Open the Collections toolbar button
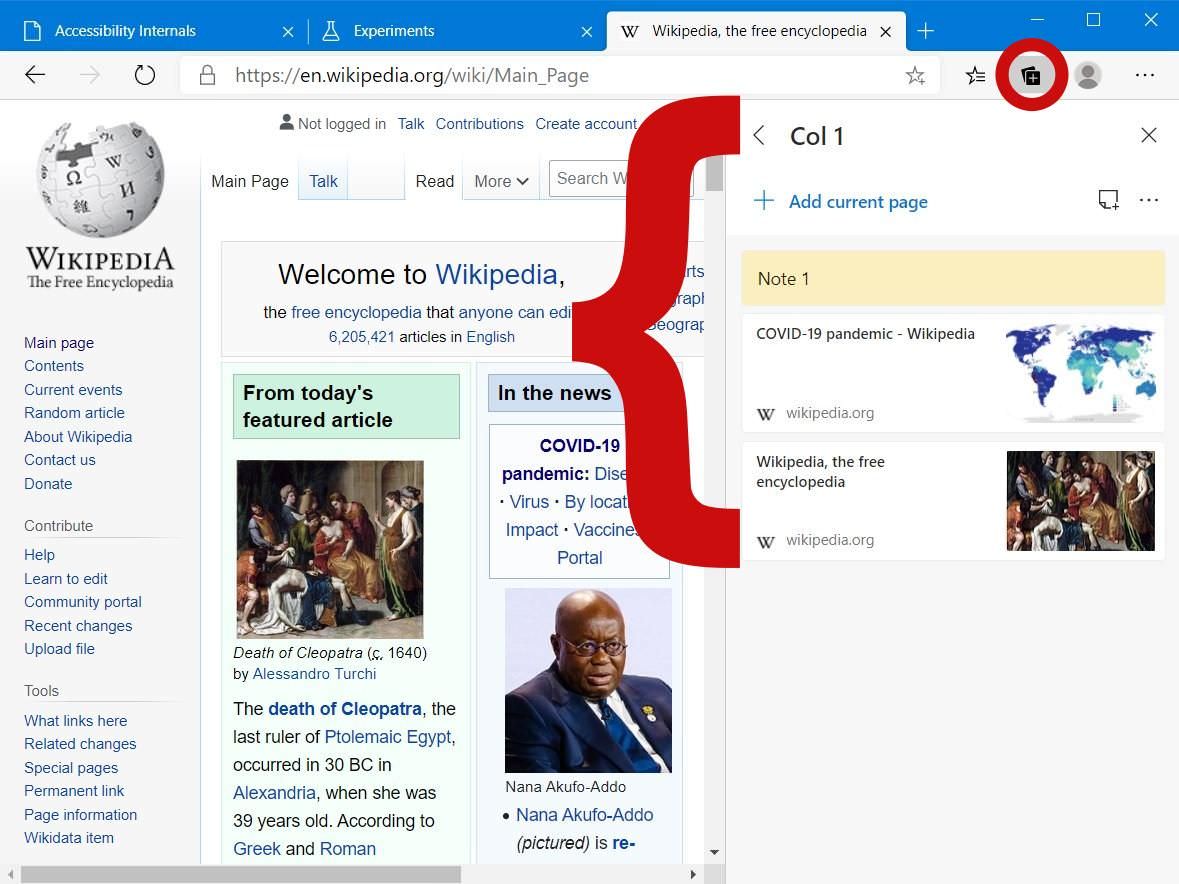The width and height of the screenshot is (1179, 884). [1031, 75]
